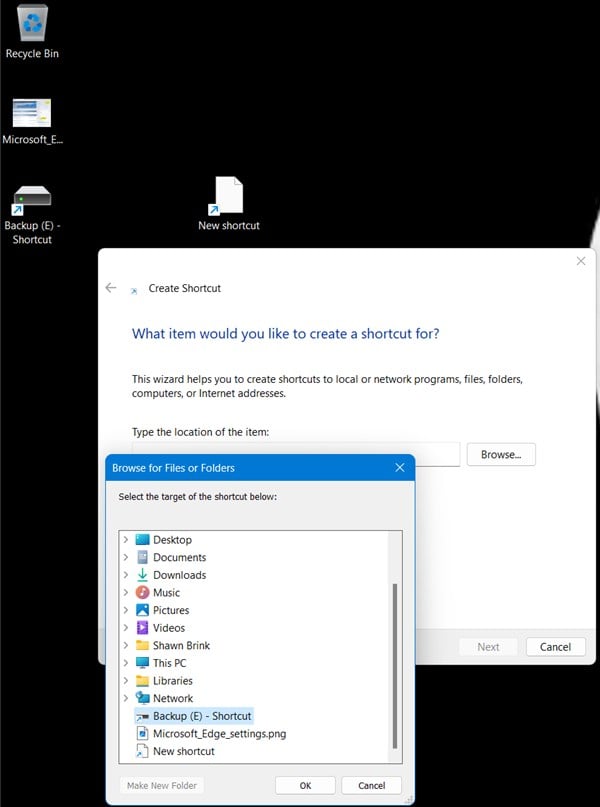Click the Shawn Brink folder icon

(x=143, y=645)
